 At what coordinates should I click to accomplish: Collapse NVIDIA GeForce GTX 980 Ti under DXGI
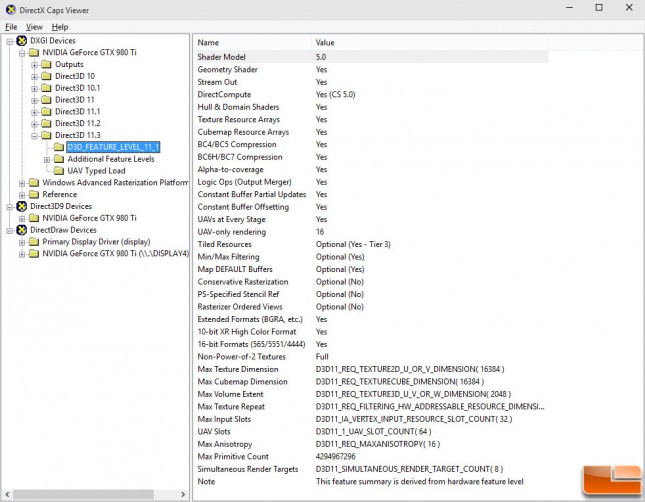click(x=22, y=53)
